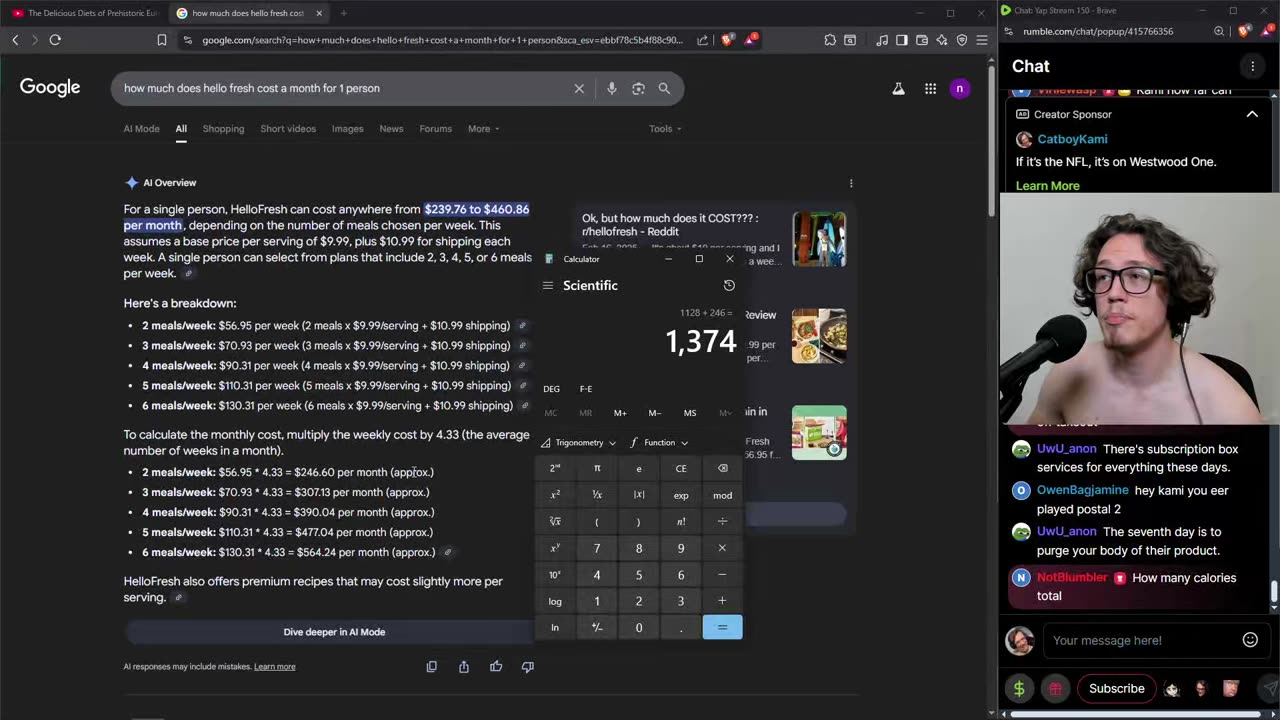The height and width of the screenshot is (720, 1280).
Task: Open AI Overview more options menu
Action: pos(851,183)
